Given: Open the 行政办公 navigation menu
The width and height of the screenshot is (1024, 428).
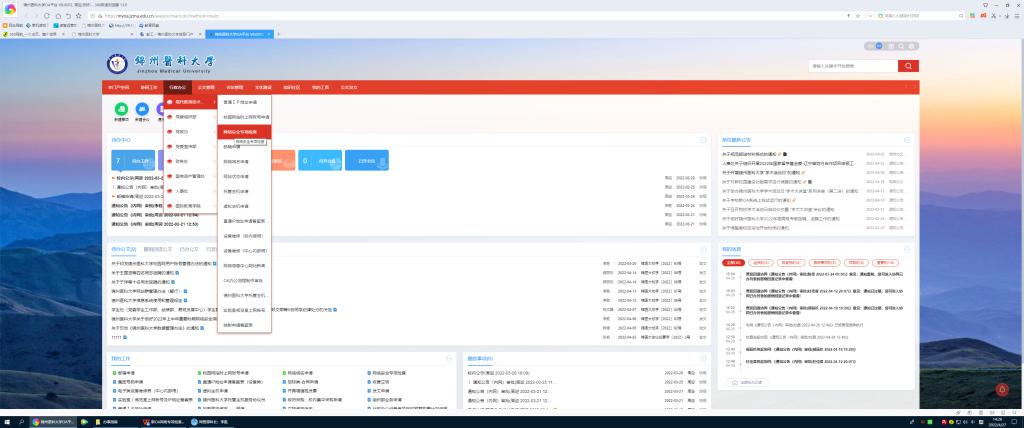Looking at the screenshot, I should 177,87.
